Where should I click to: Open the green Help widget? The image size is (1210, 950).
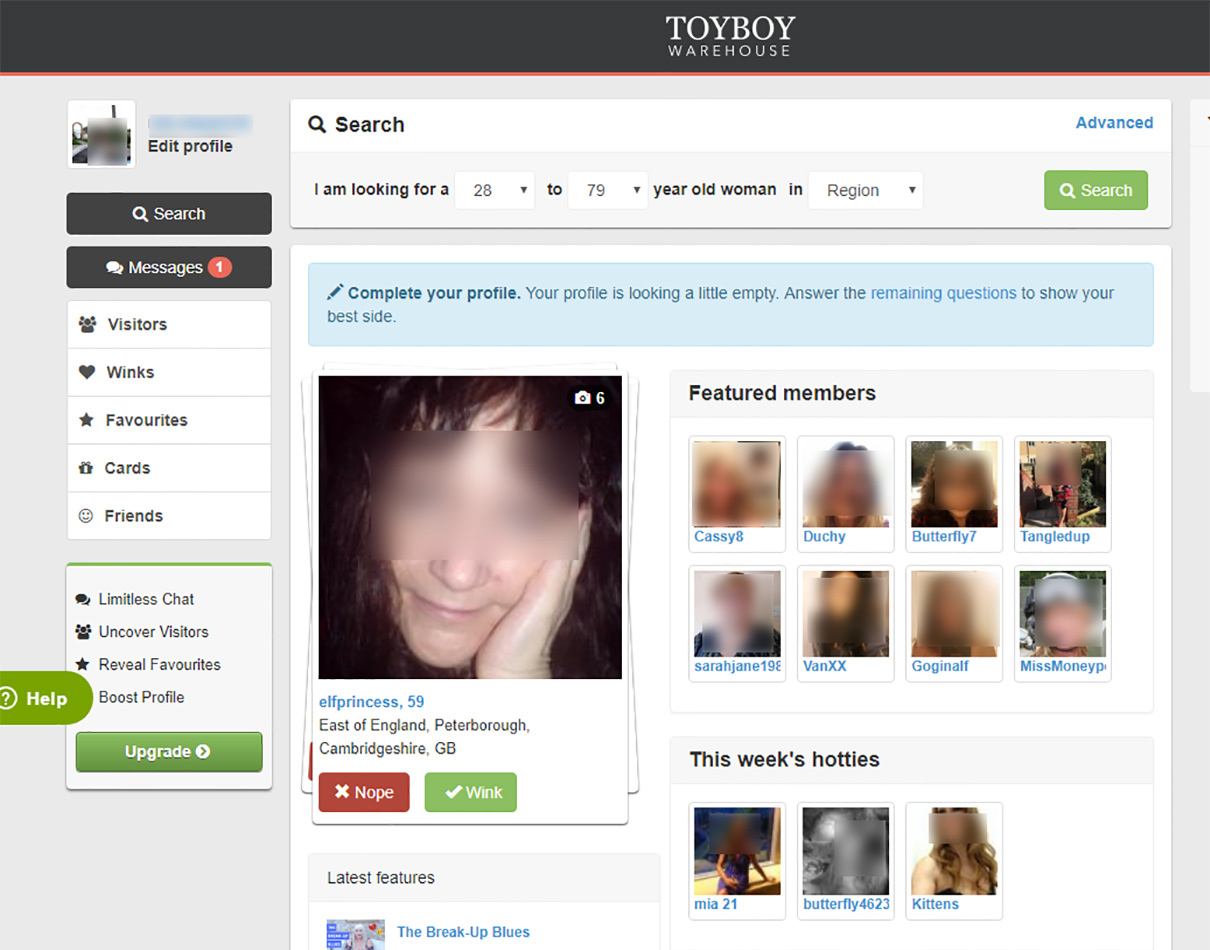point(40,698)
